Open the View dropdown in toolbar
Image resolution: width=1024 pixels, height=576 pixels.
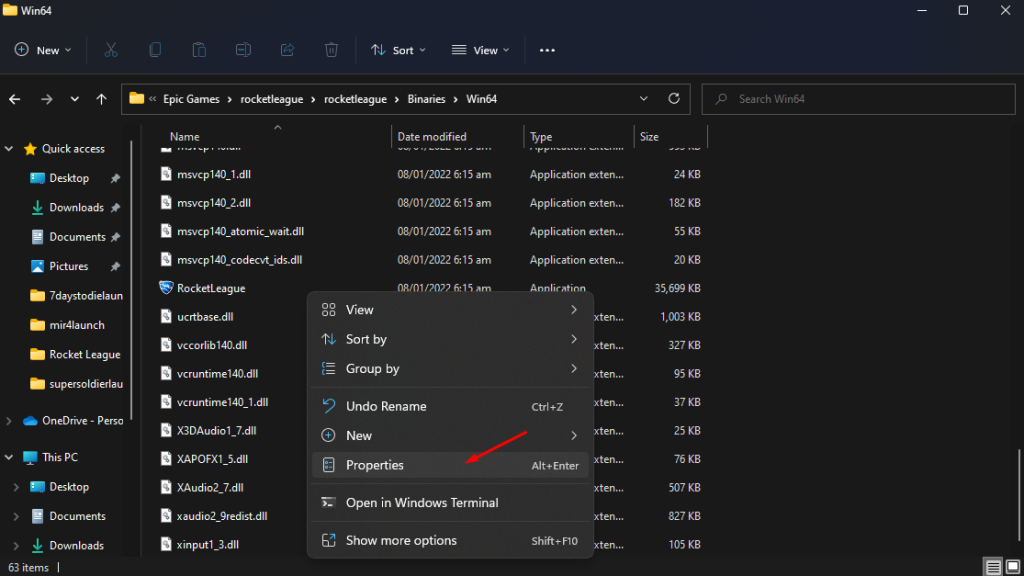click(x=481, y=50)
